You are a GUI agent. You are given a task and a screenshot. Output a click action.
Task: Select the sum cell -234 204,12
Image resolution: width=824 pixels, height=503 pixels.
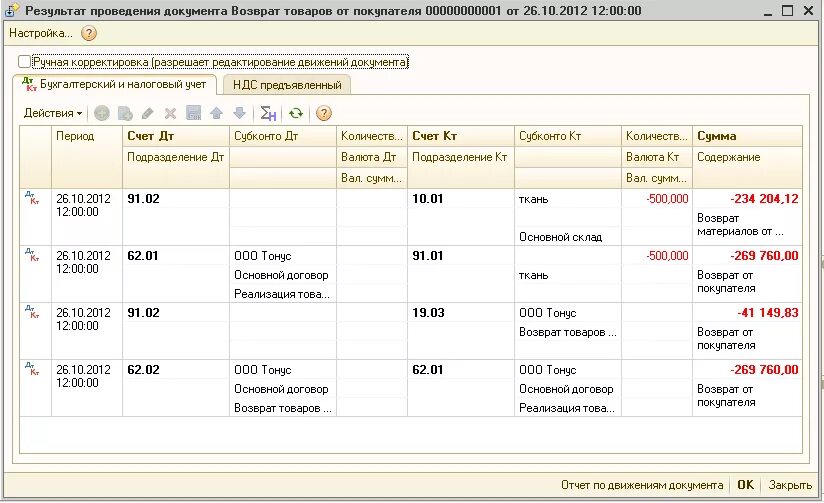tap(747, 199)
